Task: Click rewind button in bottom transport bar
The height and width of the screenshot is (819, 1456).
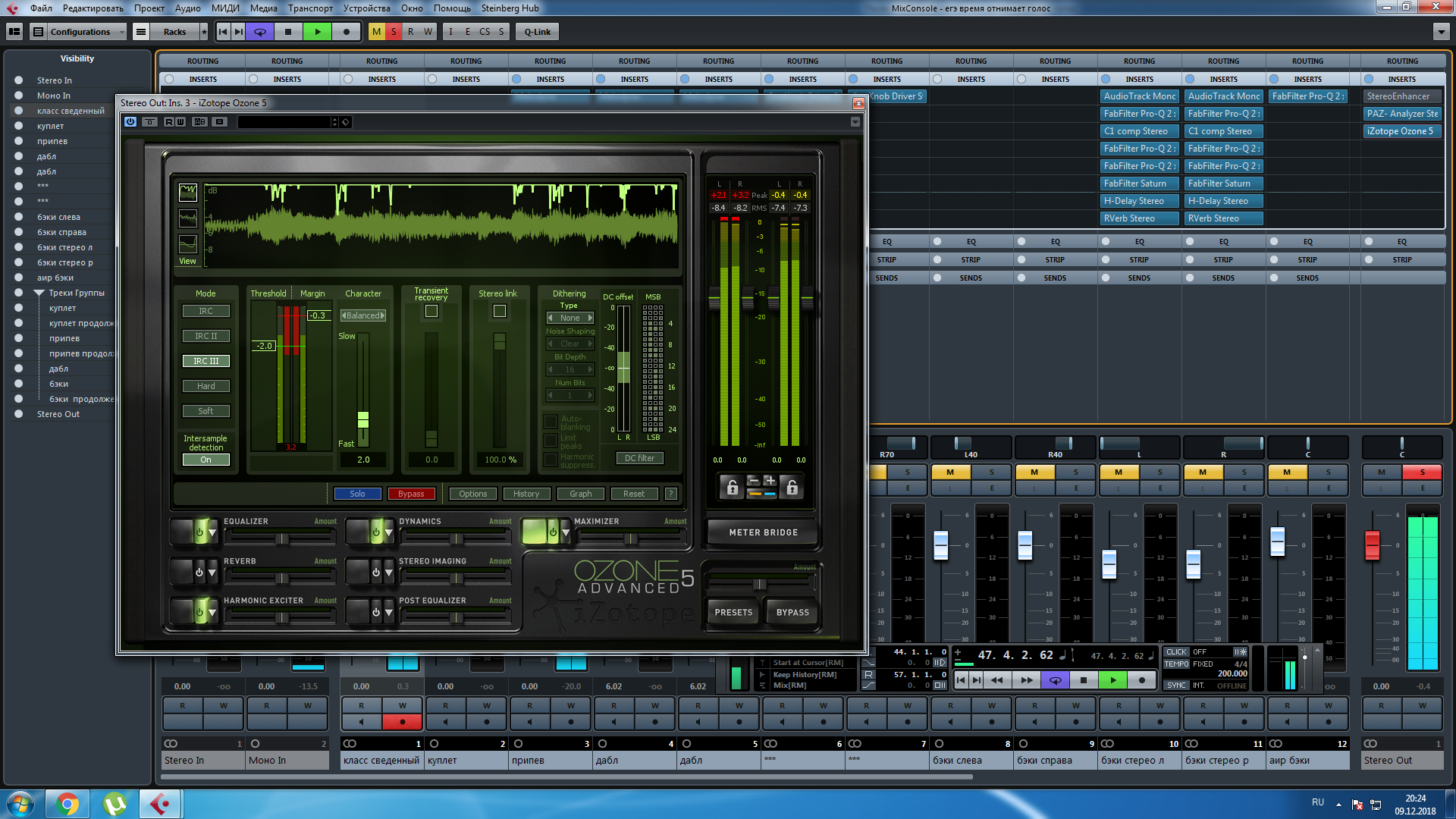Action: (x=996, y=680)
